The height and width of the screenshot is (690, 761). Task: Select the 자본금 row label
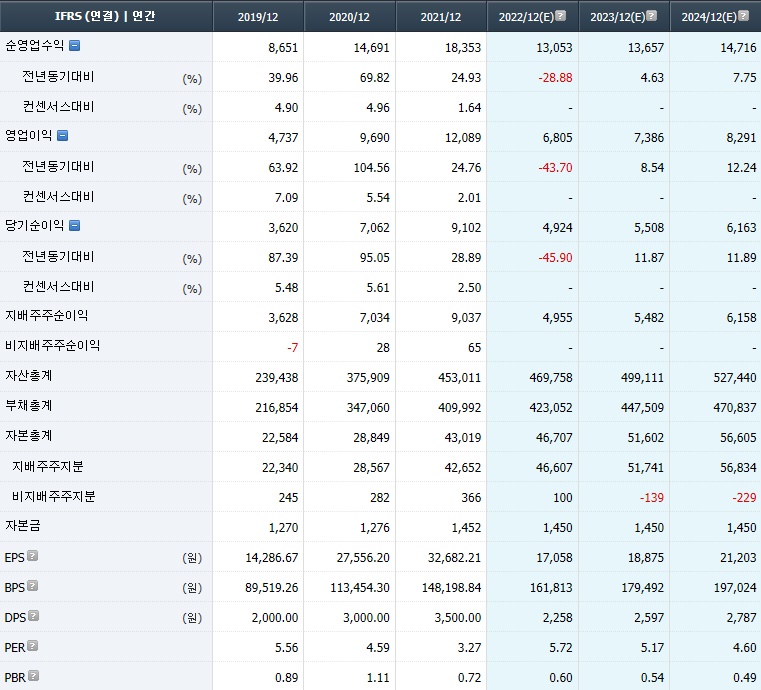click(x=23, y=526)
